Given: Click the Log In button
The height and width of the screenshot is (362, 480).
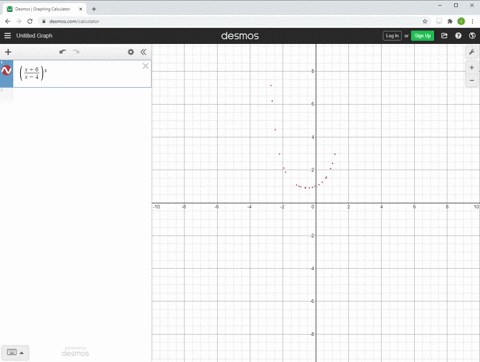Looking at the screenshot, I should pyautogui.click(x=392, y=36).
